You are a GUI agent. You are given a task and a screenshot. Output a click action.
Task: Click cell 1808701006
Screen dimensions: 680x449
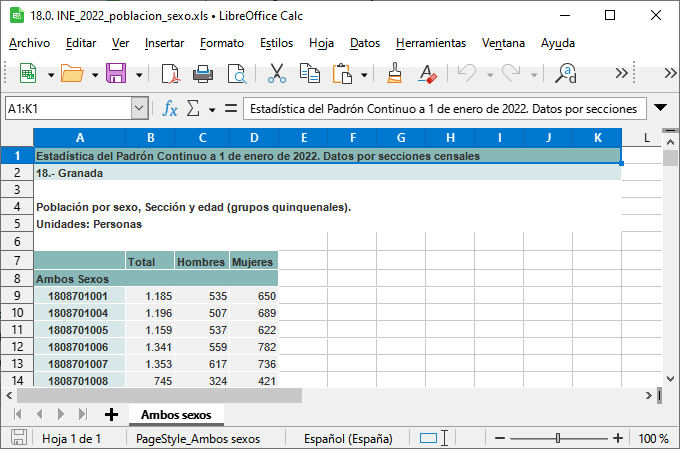pyautogui.click(x=79, y=347)
